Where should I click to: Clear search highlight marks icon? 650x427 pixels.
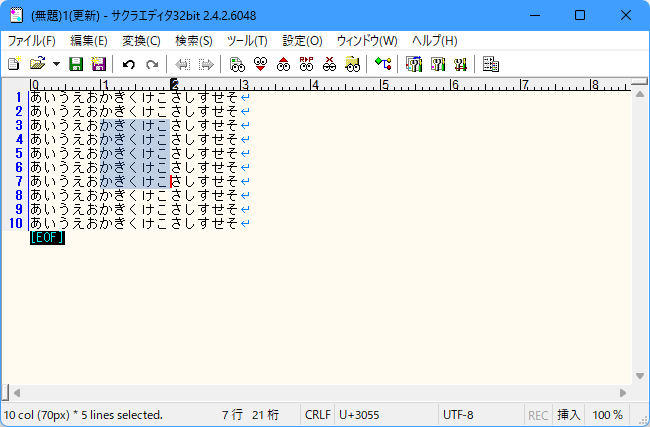[x=330, y=64]
